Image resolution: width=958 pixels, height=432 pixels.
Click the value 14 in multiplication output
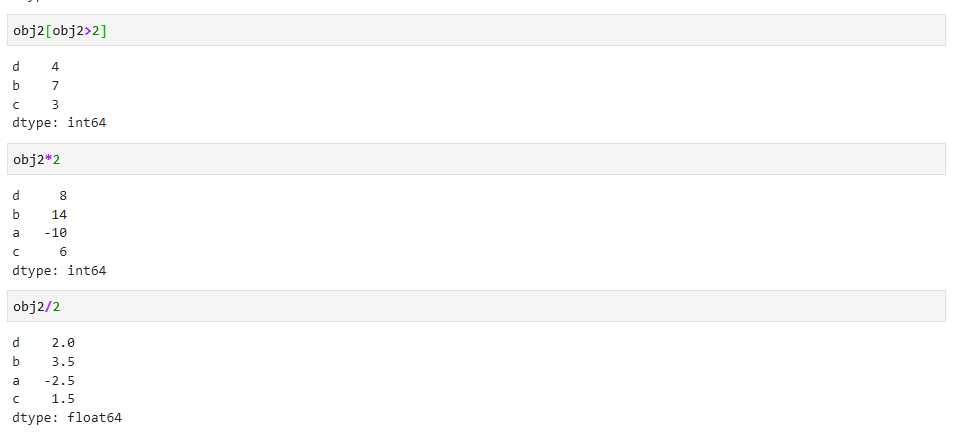pos(59,214)
